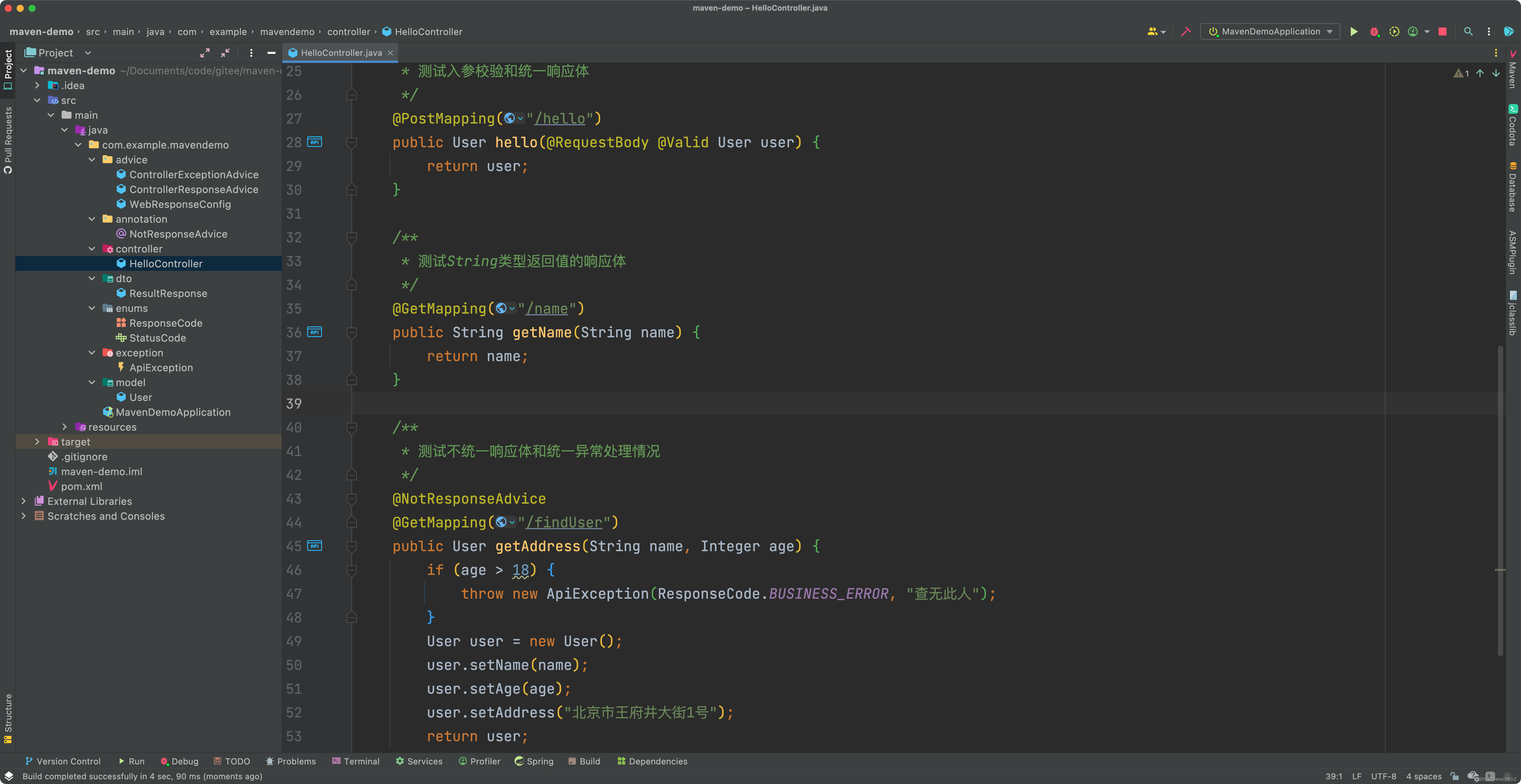Open the Maven tool window
This screenshot has height=784, width=1521.
coord(1512,69)
